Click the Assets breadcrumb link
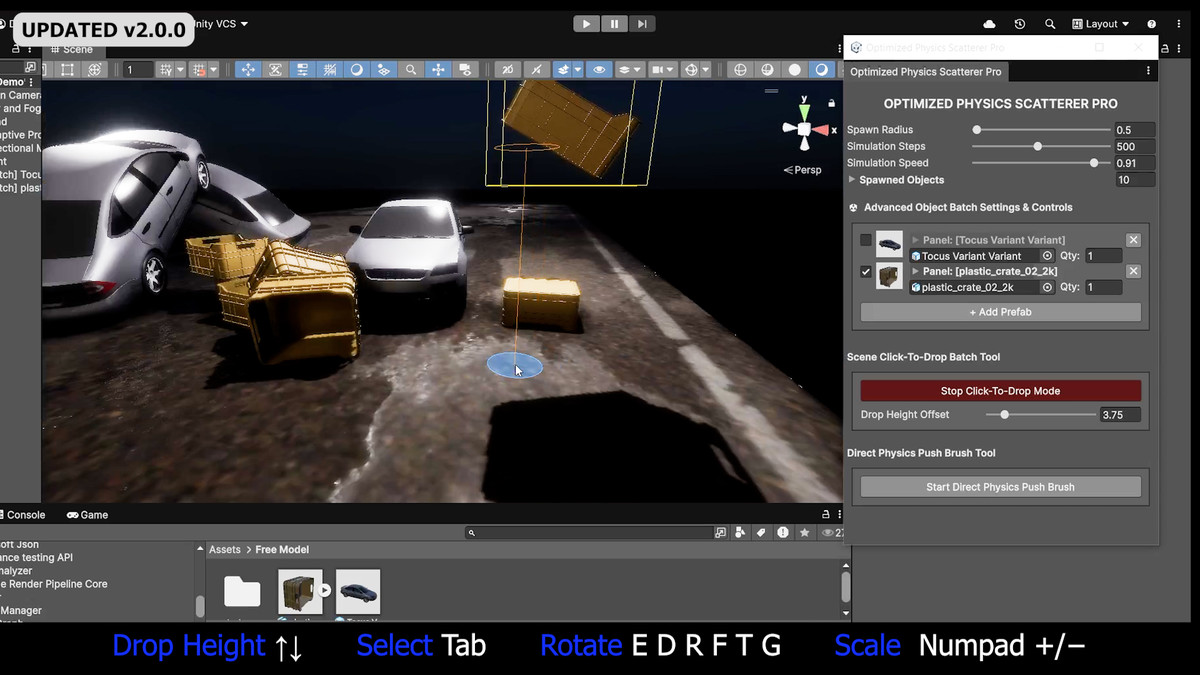 coord(224,549)
